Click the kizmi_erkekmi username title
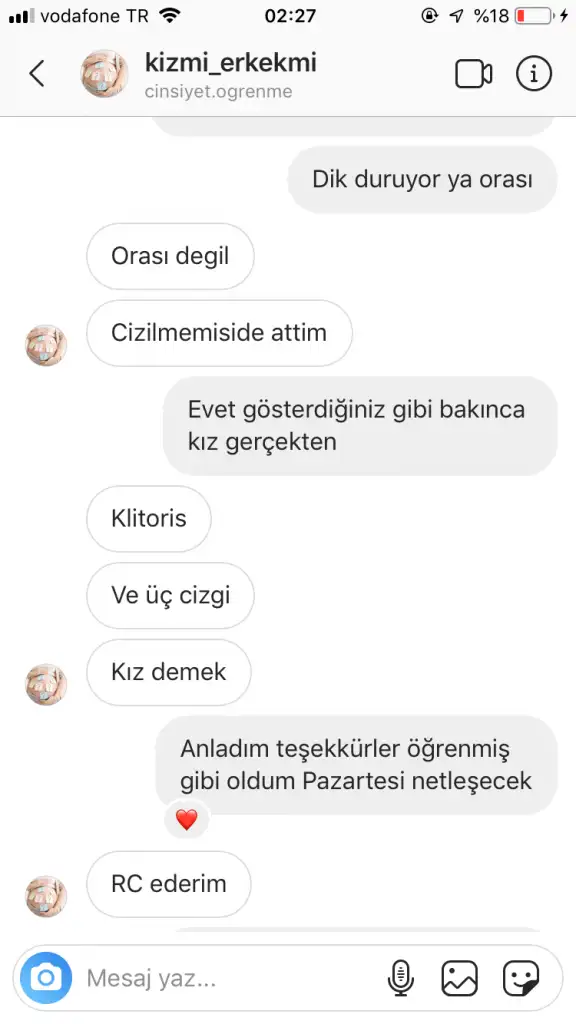Screen dimensions: 576x1024 231,63
